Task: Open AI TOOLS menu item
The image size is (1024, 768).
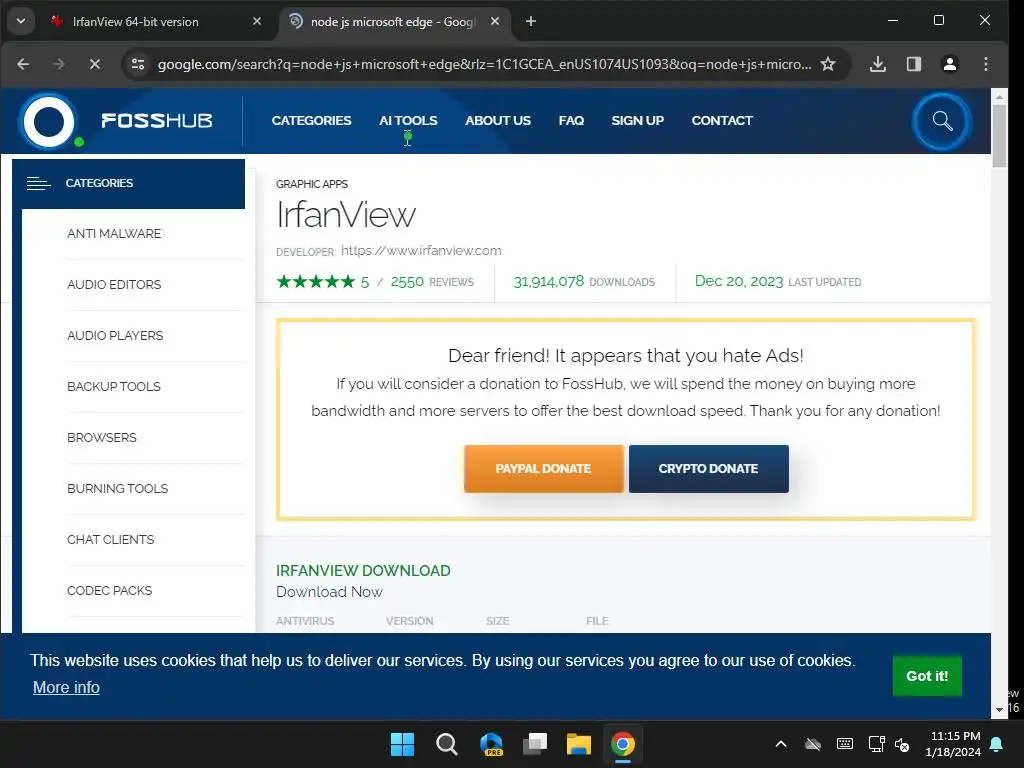Action: pos(408,121)
